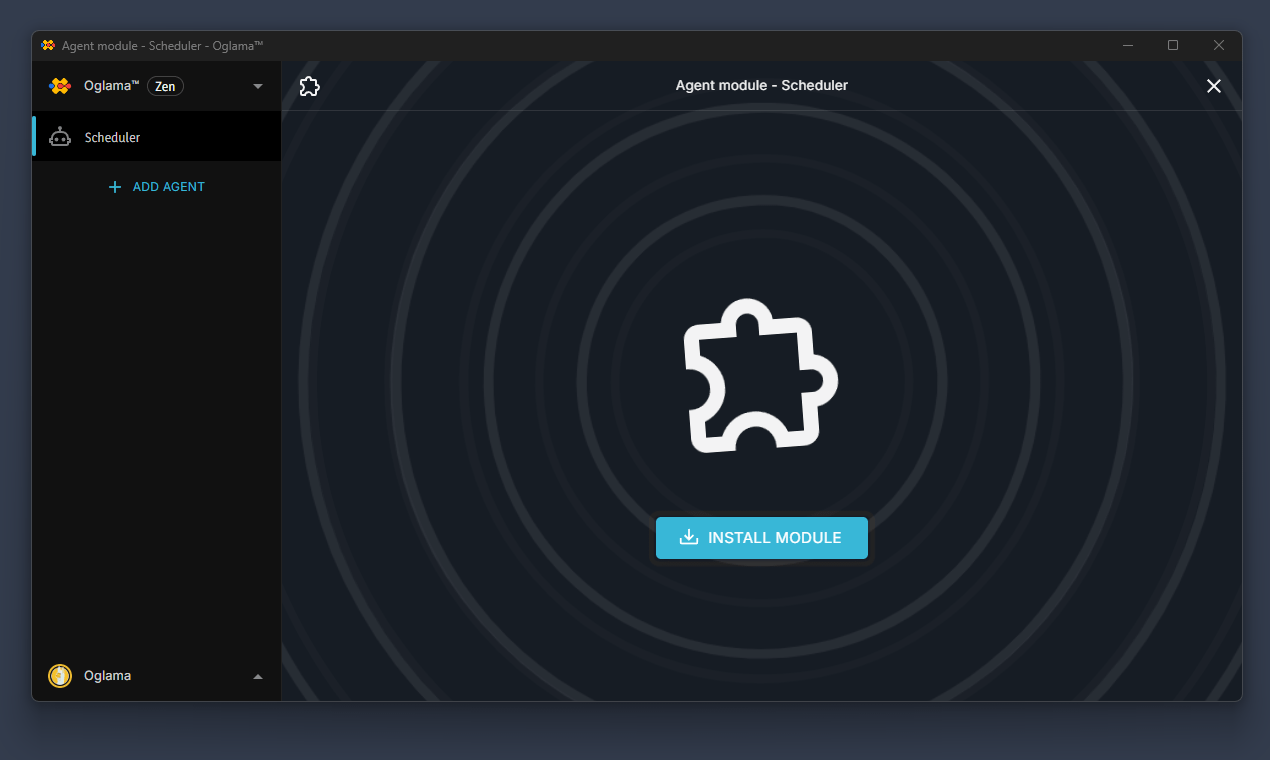Screen dimensions: 1270x760
Task: Click the Oglama coin avatar at bottom left
Action: (59, 675)
